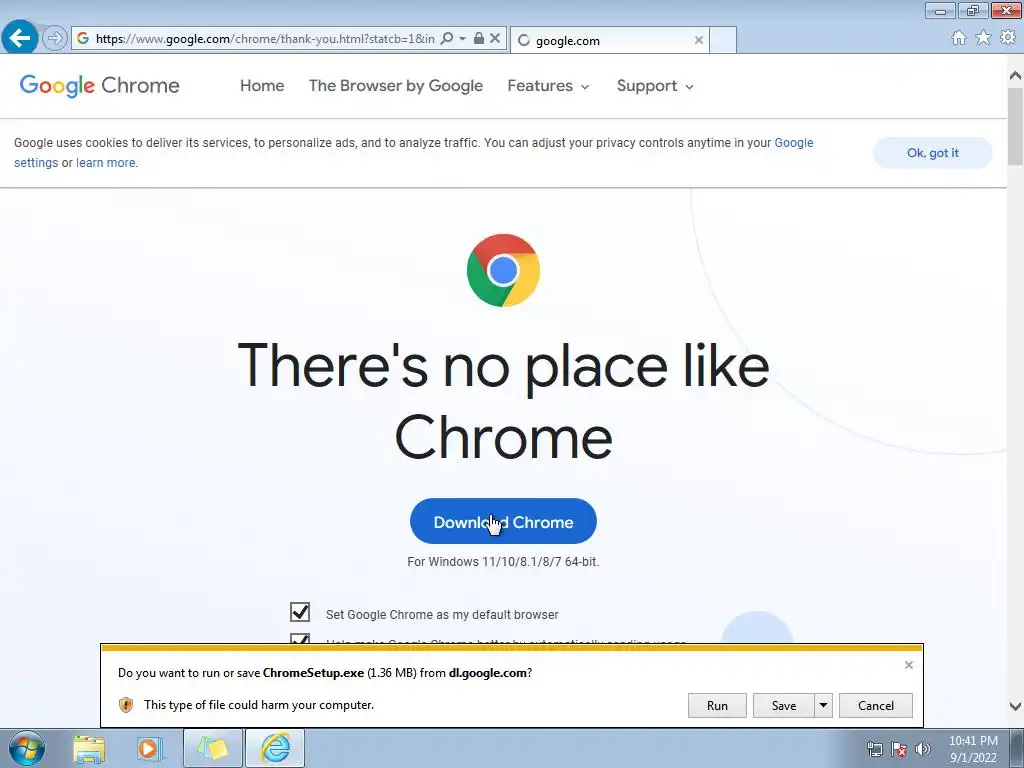Follow the learn more link
Viewport: 1024px width, 768px height.
(x=106, y=163)
